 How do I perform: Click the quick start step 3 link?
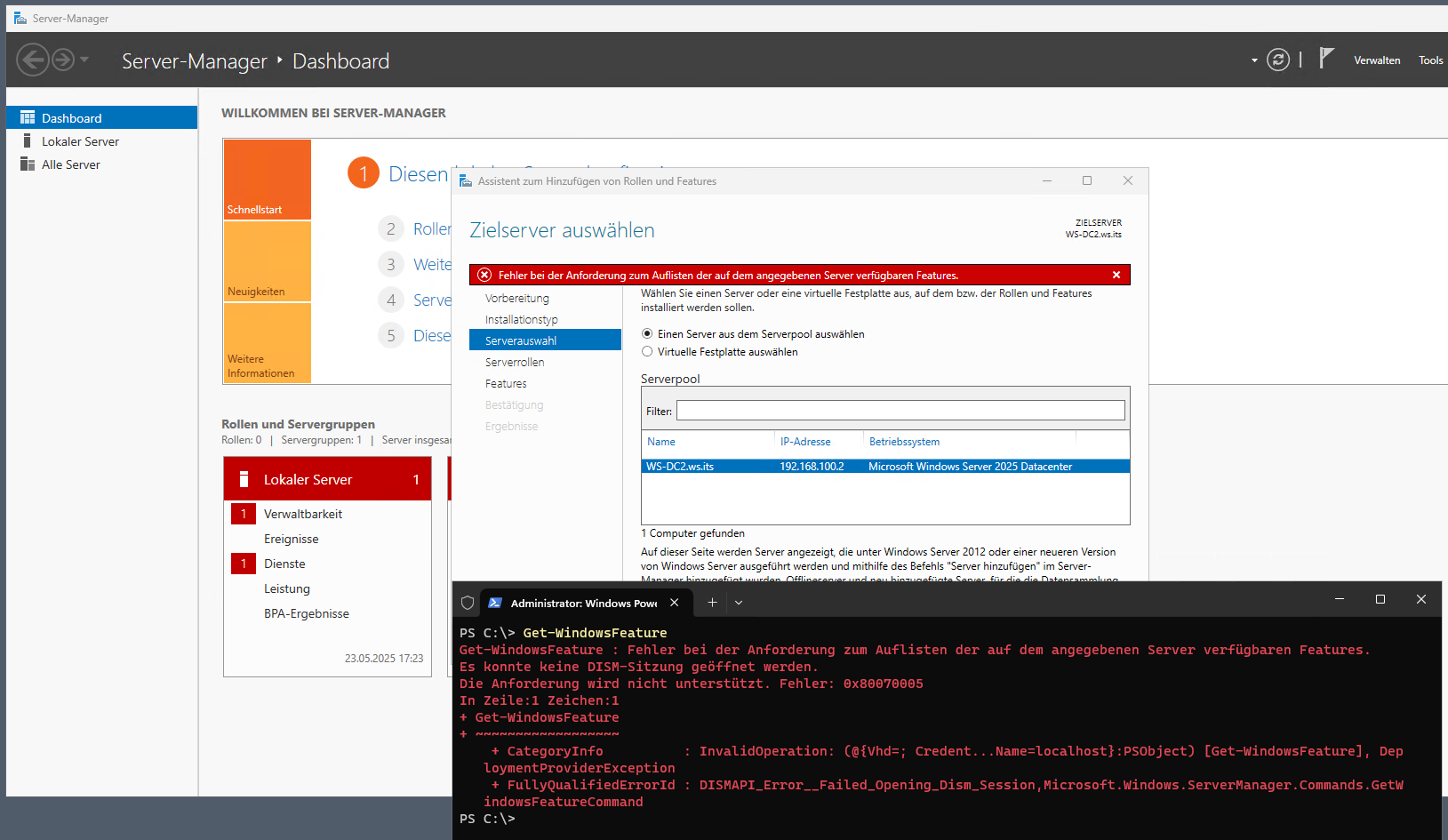(432, 265)
